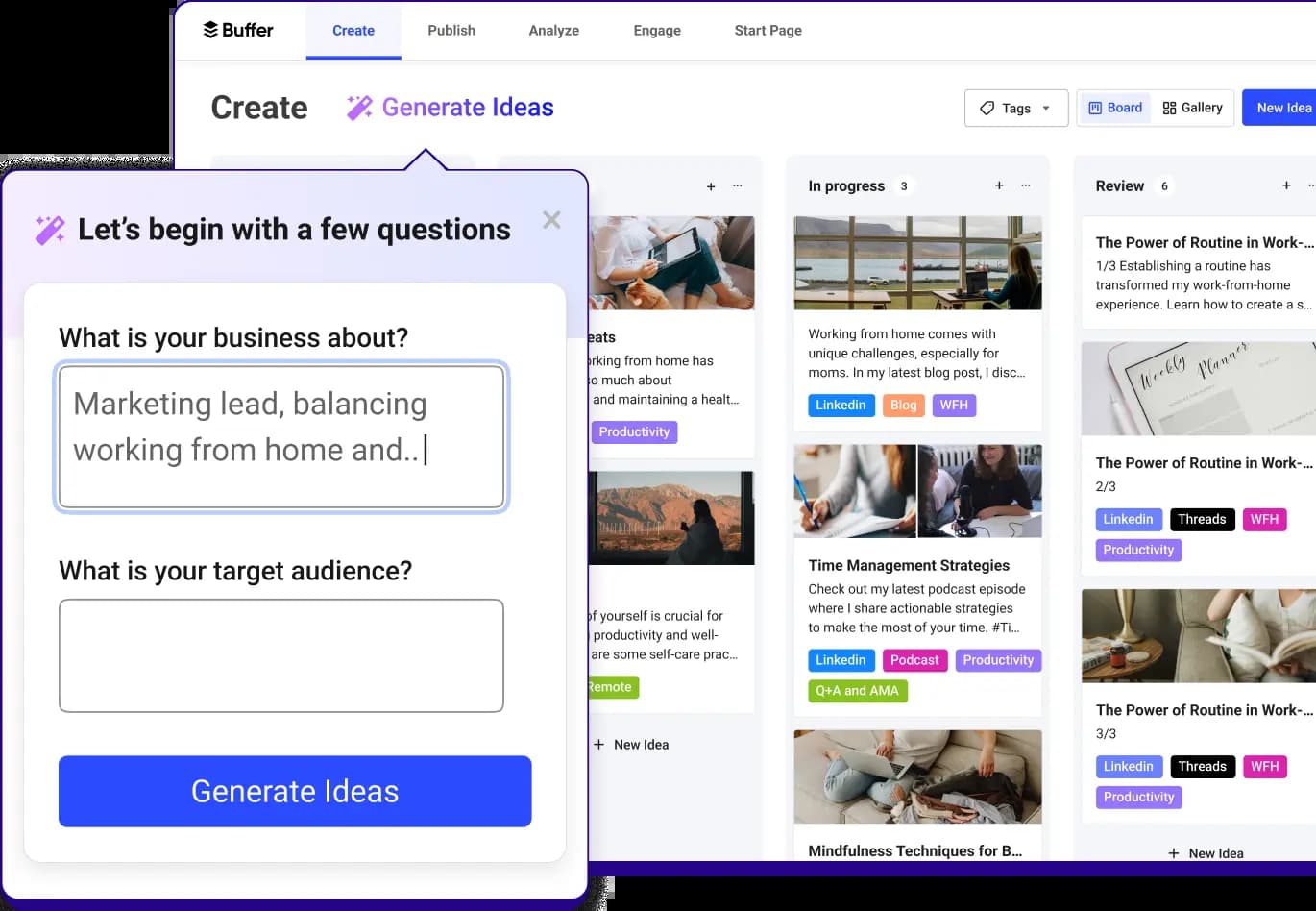Click WFH tag on the 3/3 card
The image size is (1316, 911).
coord(1264,766)
